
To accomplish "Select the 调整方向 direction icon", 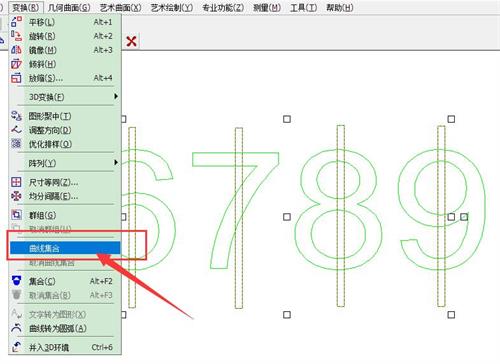I will pos(16,130).
